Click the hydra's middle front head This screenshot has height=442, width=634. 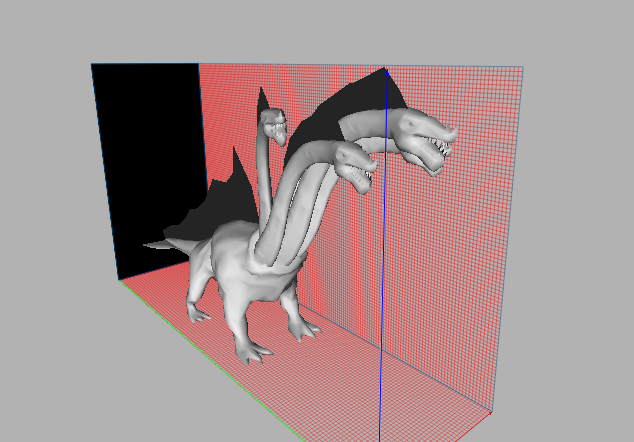(x=356, y=166)
